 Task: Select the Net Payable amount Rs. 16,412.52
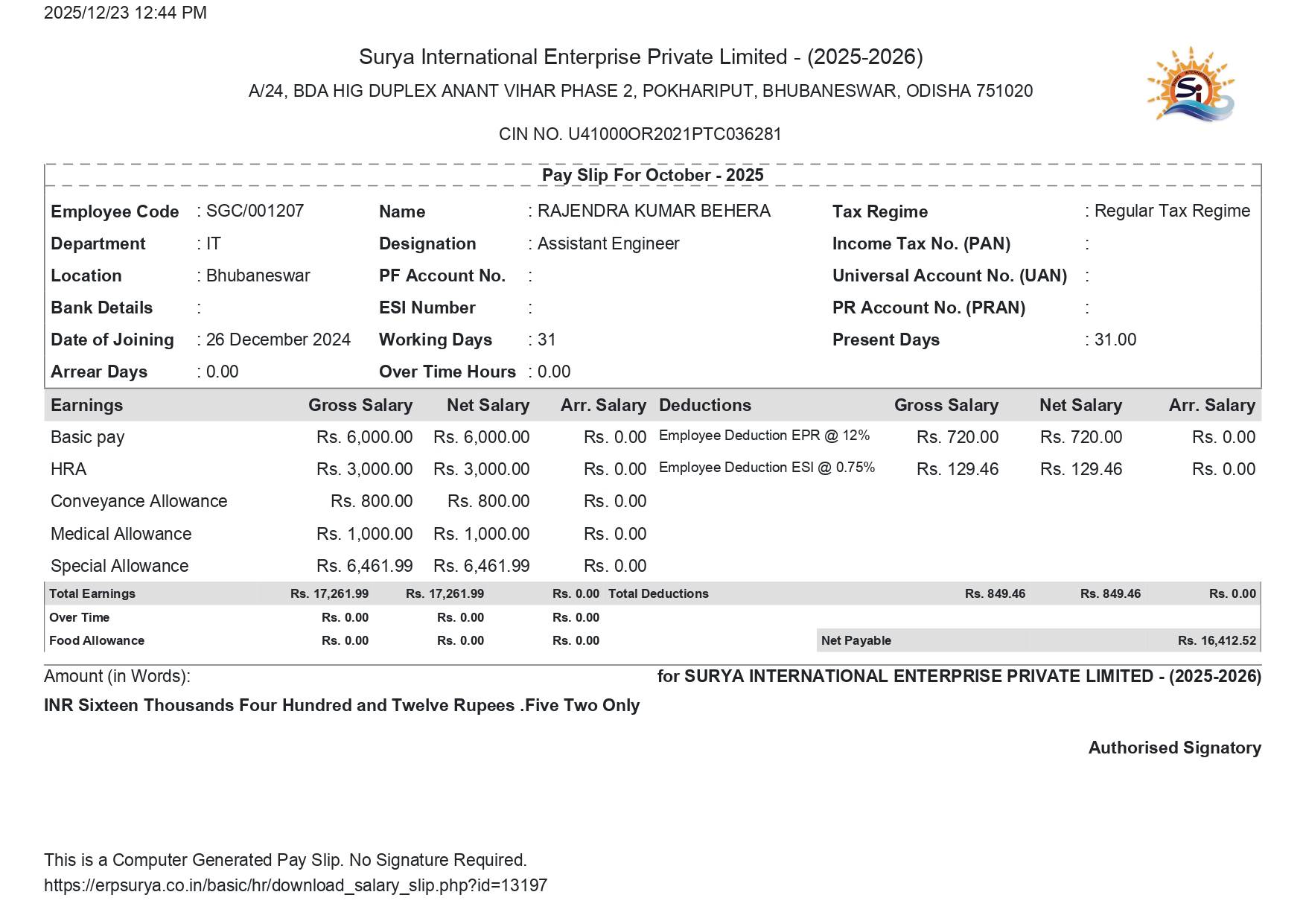1217,640
